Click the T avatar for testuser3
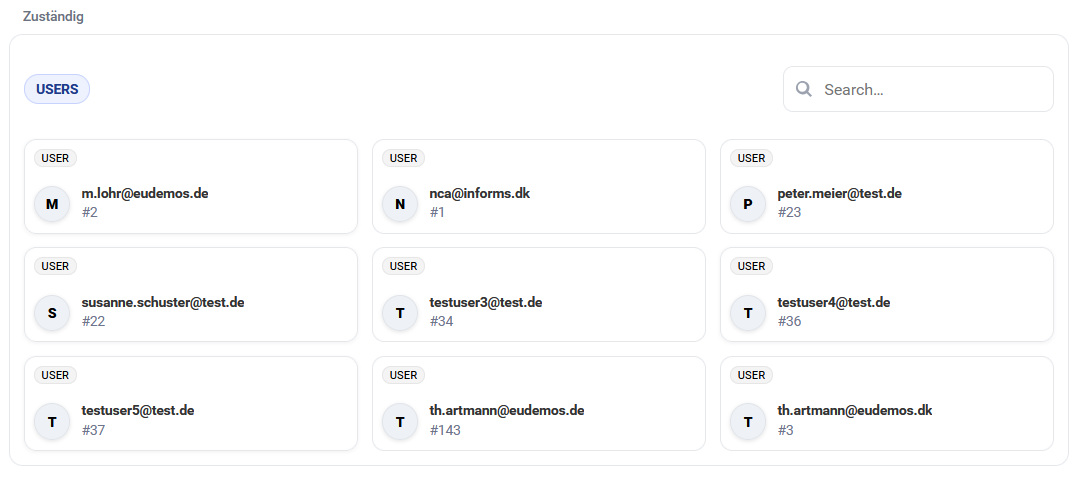The height and width of the screenshot is (479, 1082). pos(400,313)
